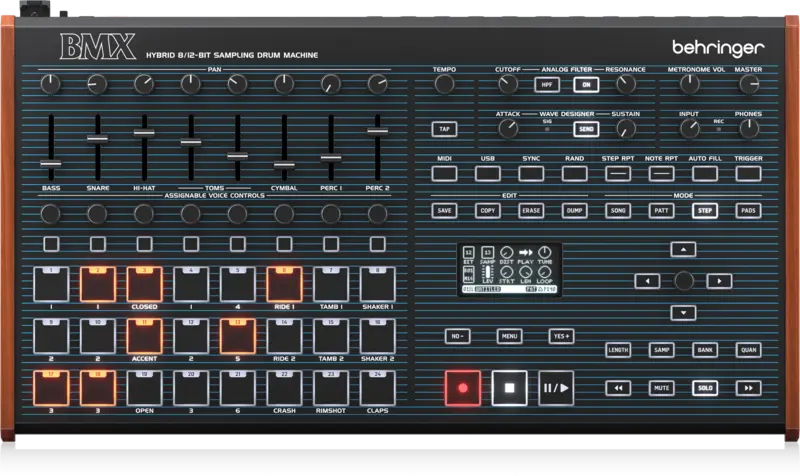
Task: Toggle the USB button
Action: [488, 173]
